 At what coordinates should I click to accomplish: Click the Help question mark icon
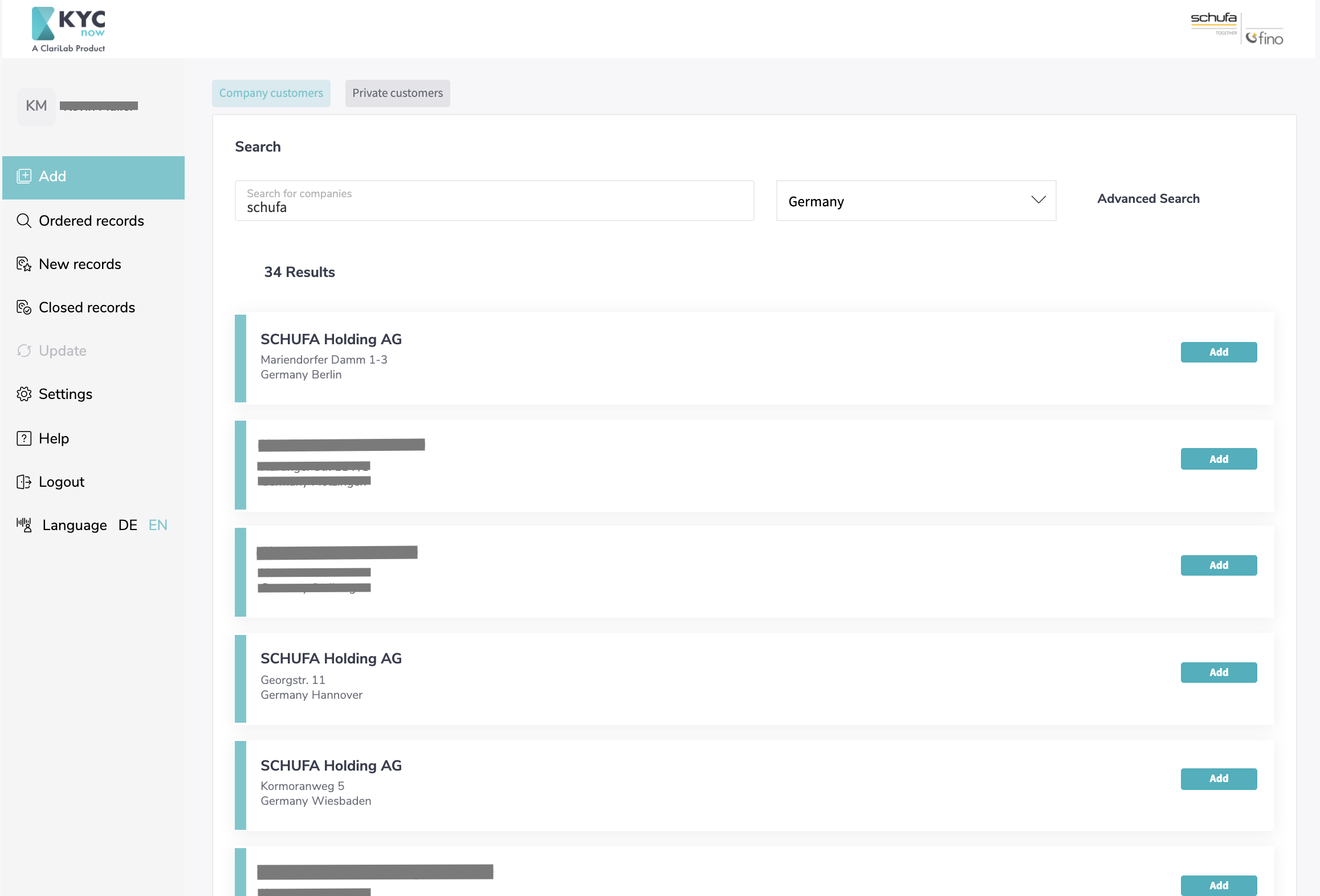click(24, 438)
